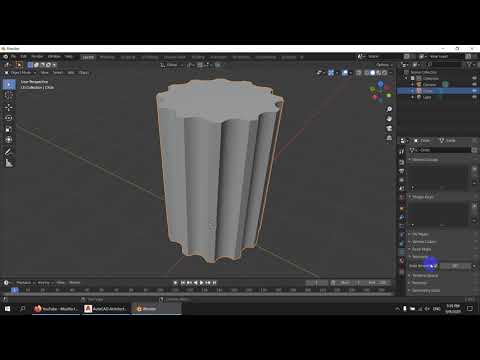Toggle snapping in the viewport header

click(200, 65)
